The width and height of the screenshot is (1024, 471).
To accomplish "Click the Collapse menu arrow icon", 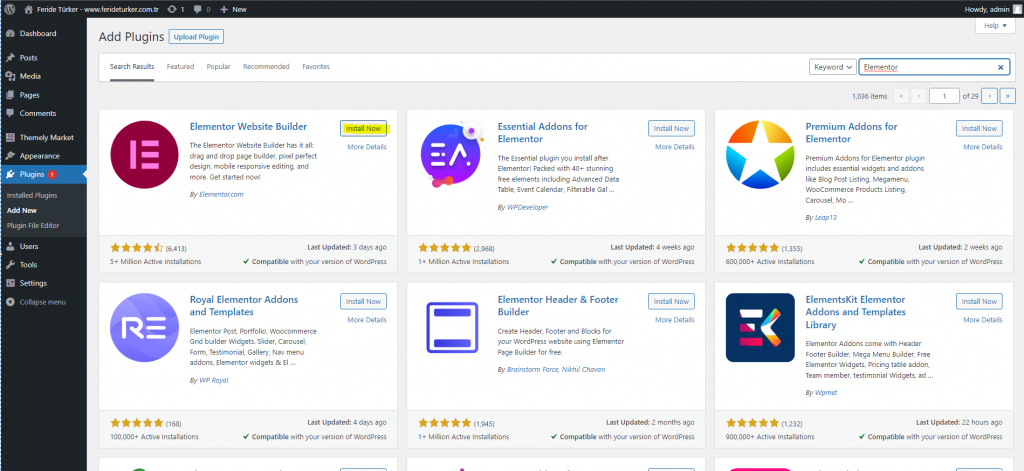I will click(x=10, y=302).
